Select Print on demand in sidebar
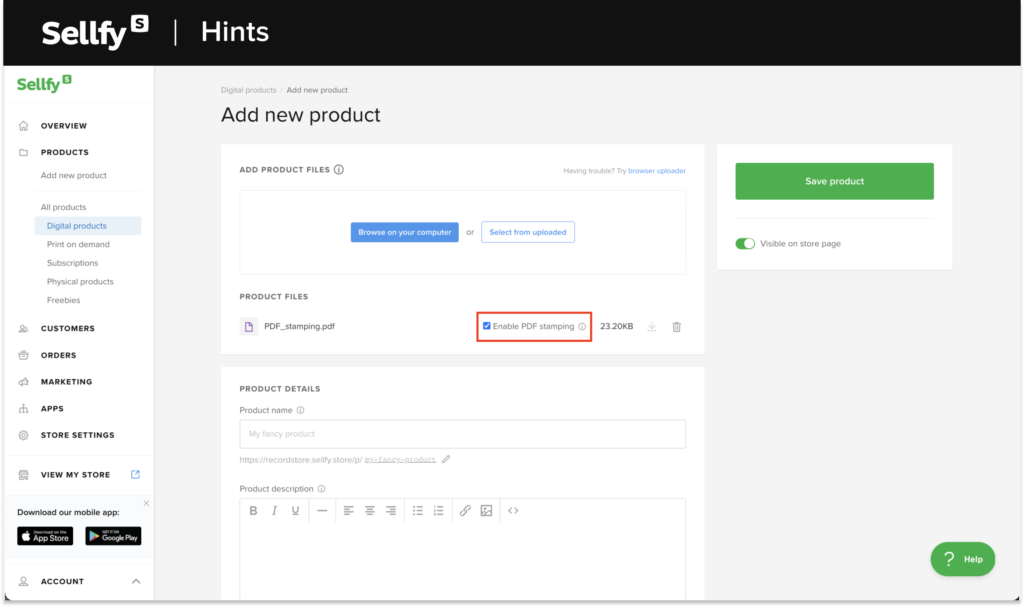 pos(78,244)
